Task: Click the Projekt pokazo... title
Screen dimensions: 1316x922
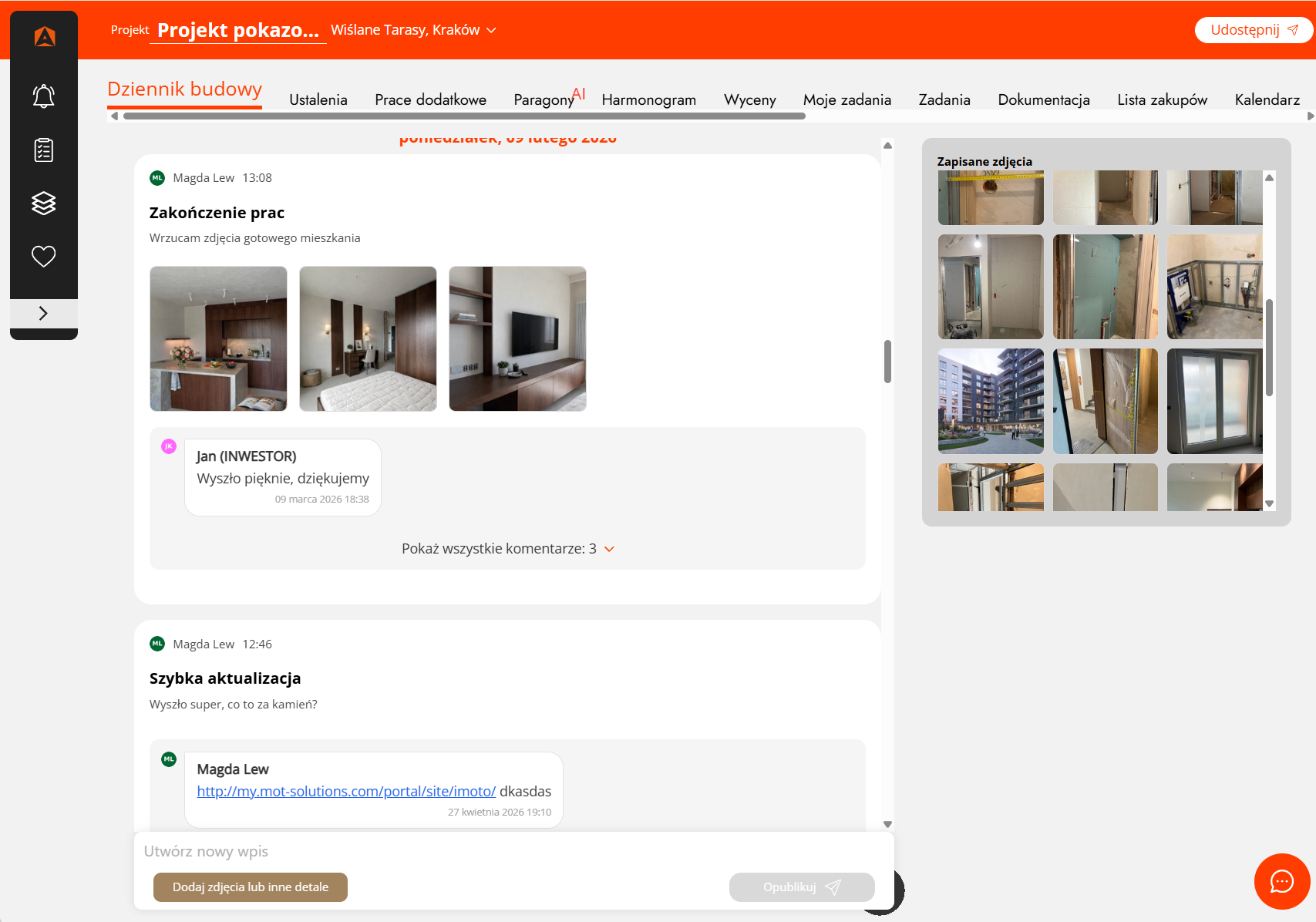Action: pos(238,30)
